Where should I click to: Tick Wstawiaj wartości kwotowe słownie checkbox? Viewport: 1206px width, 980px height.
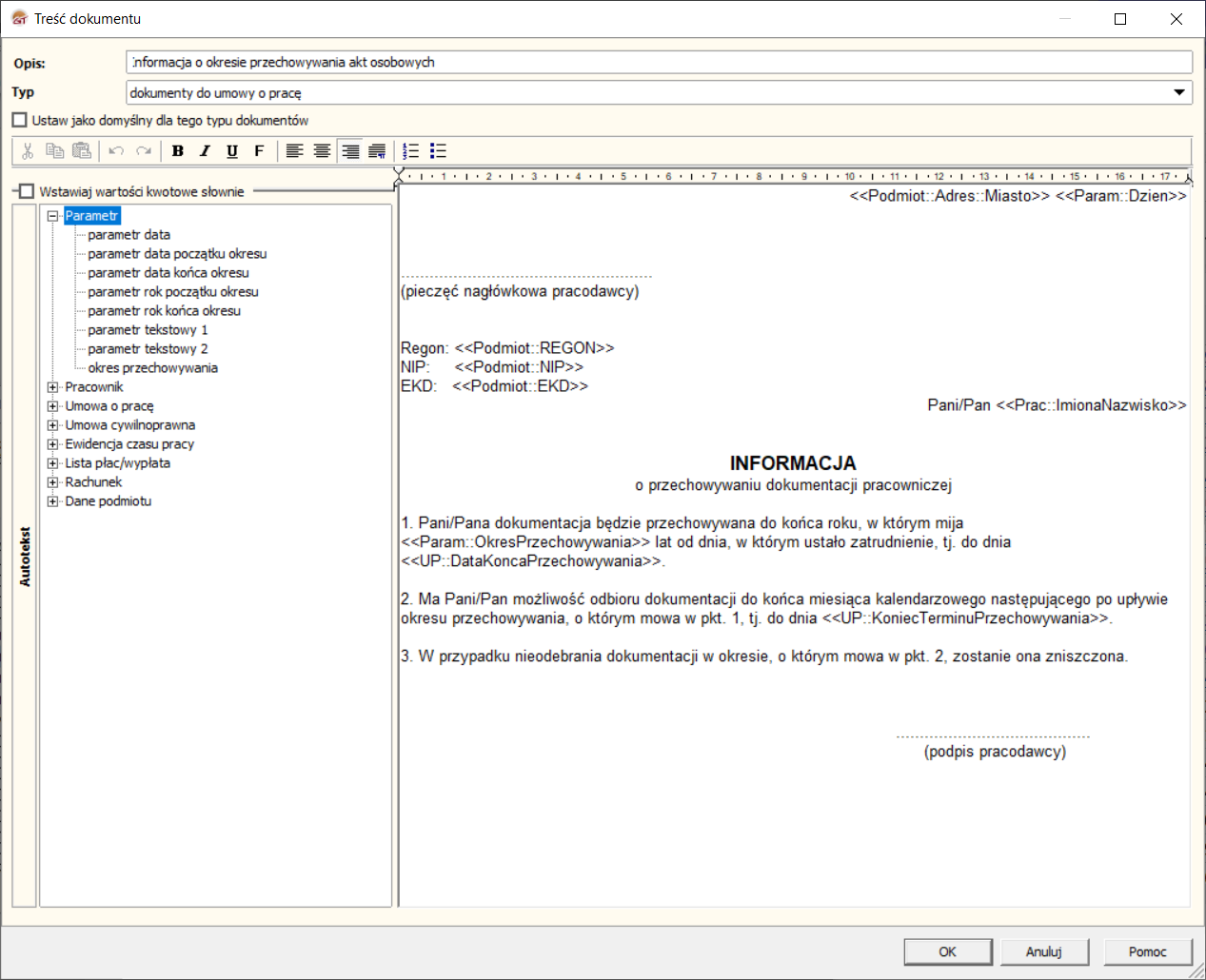[27, 191]
